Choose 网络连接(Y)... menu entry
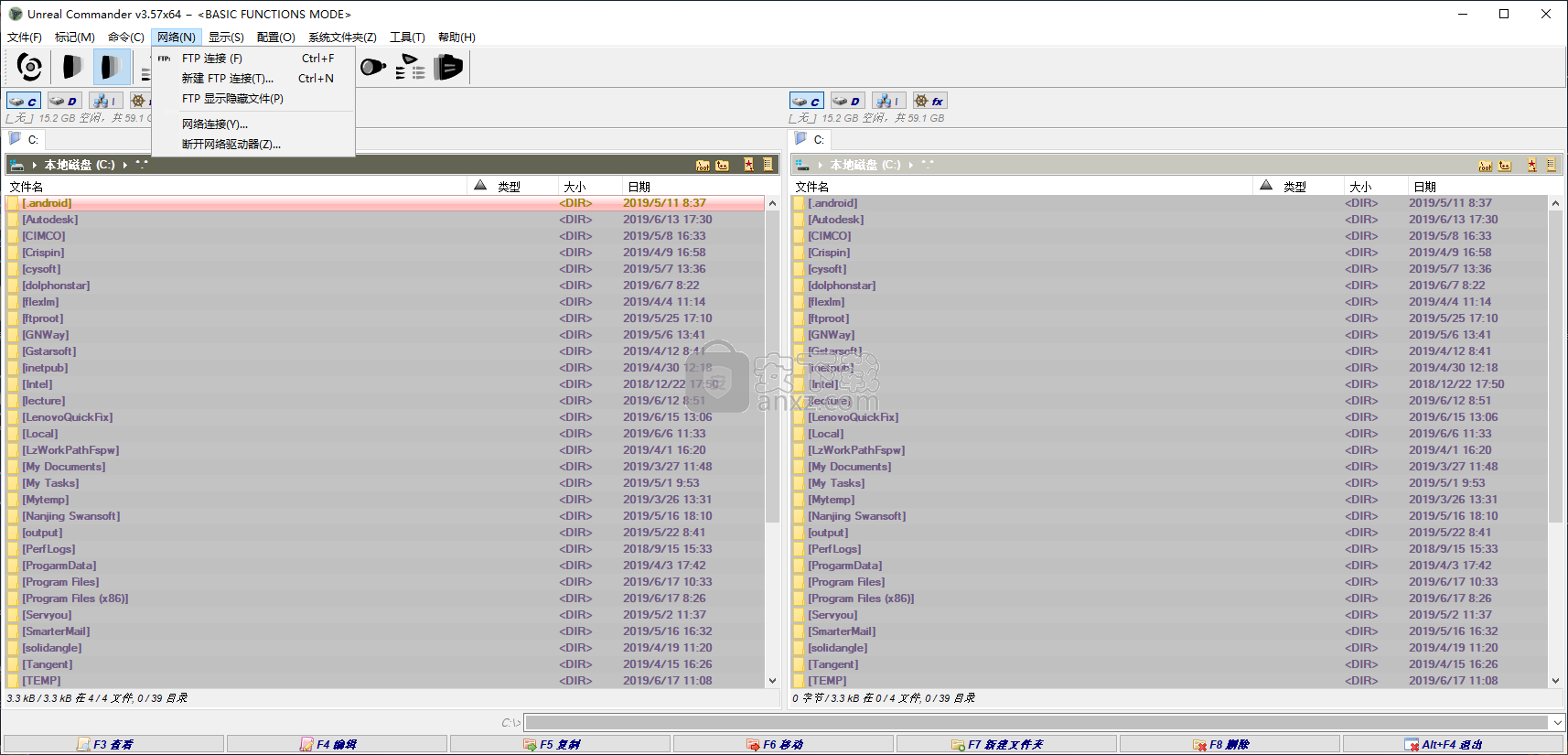 point(253,124)
